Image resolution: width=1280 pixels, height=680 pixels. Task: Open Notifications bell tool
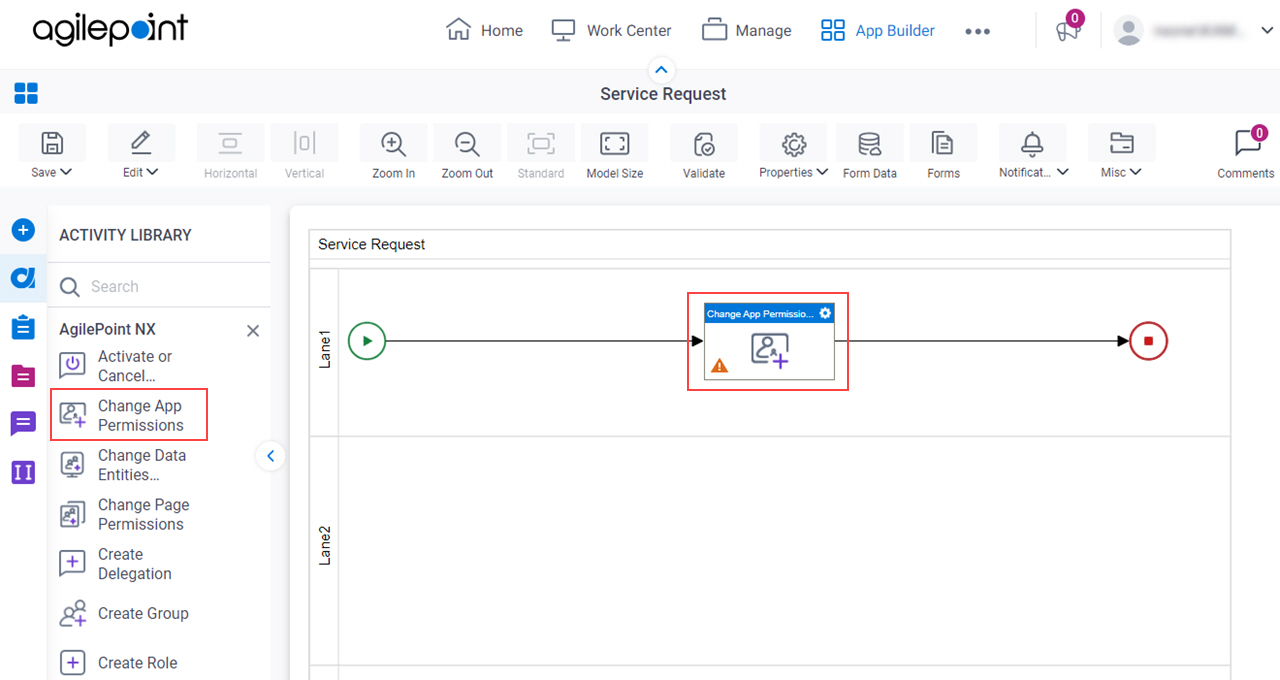pos(1032,143)
